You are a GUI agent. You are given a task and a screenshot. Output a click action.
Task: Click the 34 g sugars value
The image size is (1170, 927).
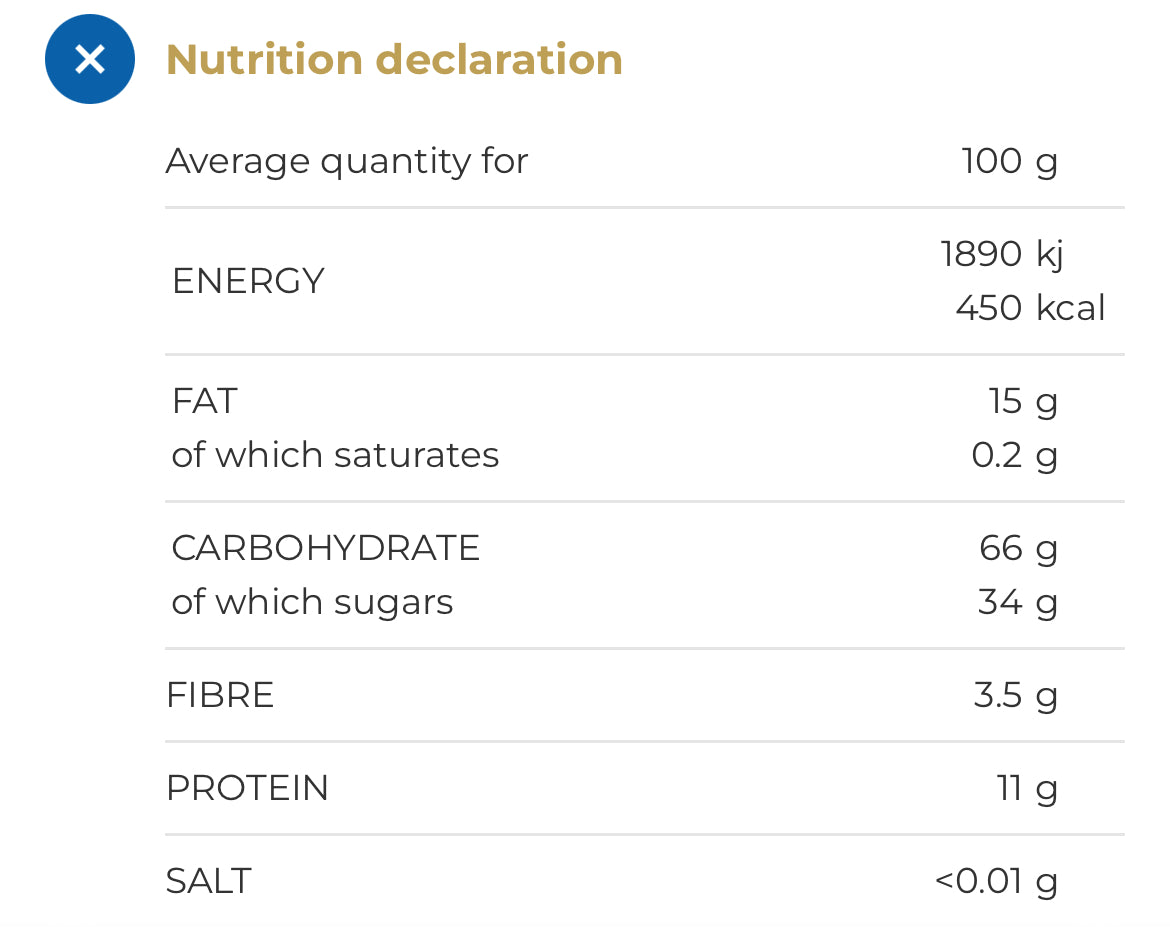[1018, 603]
